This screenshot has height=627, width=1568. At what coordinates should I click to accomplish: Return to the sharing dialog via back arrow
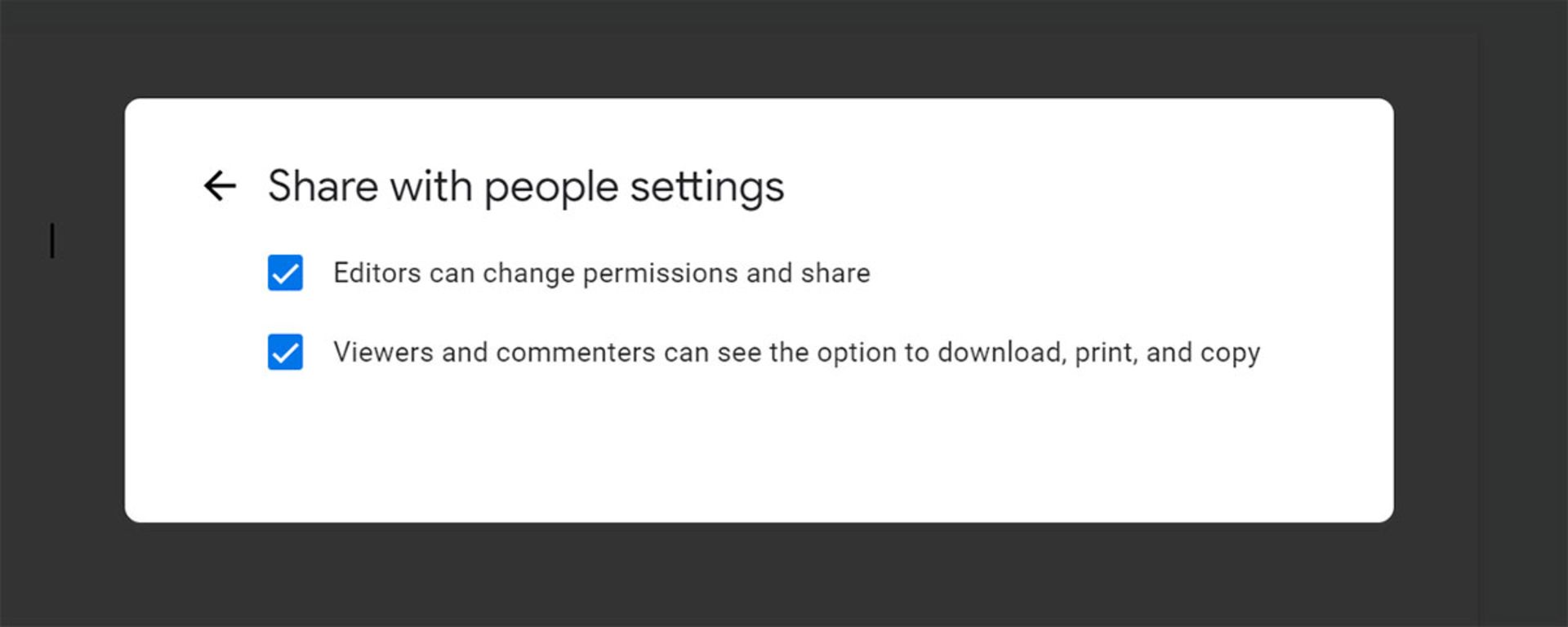click(220, 185)
